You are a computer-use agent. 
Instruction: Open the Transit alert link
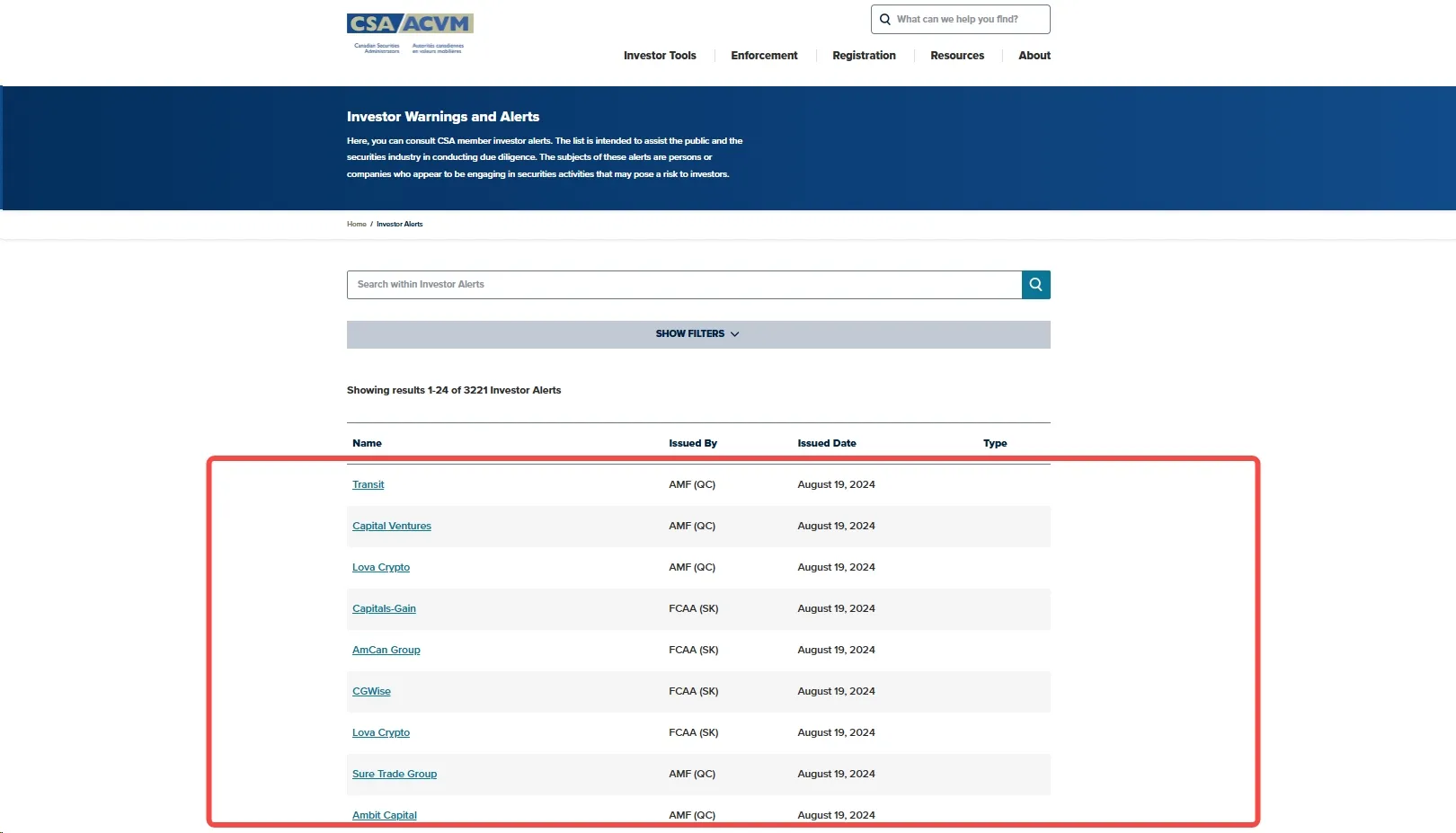coord(368,484)
